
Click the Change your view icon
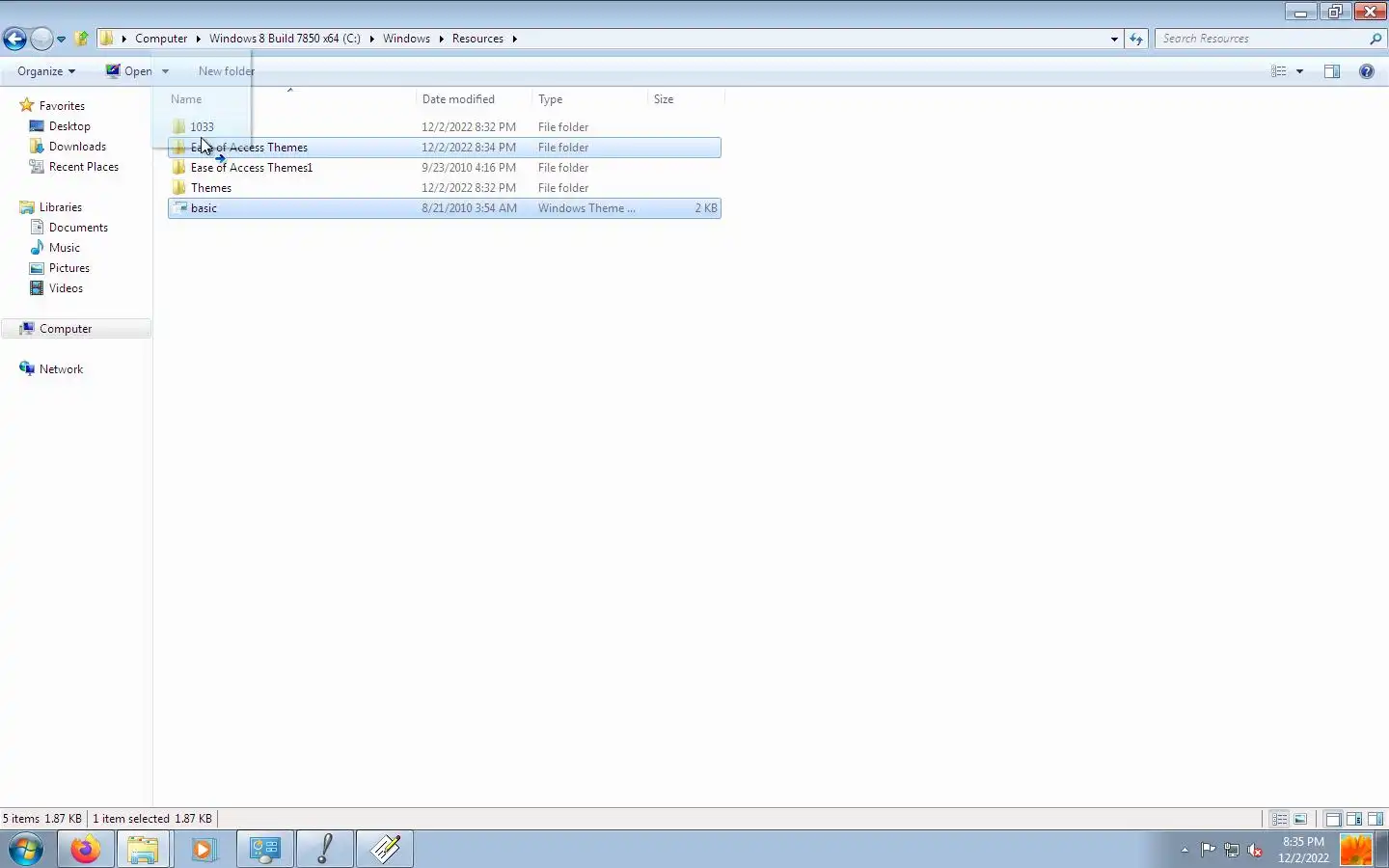[1279, 71]
